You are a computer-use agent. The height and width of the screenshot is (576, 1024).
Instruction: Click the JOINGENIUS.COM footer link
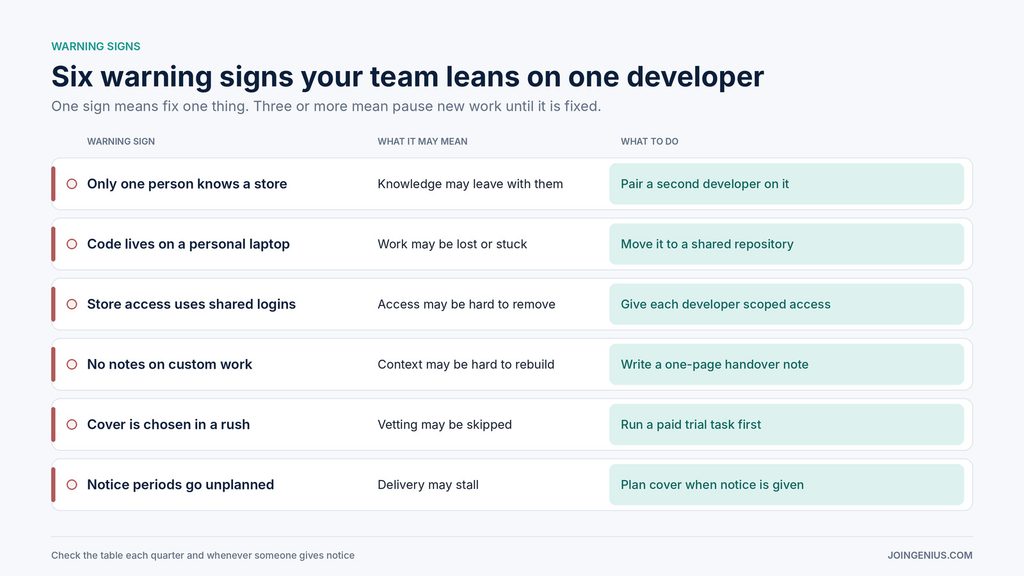point(930,555)
